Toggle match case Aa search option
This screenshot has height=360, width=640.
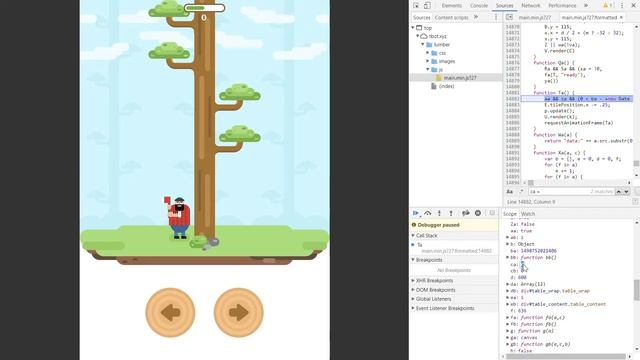[x=510, y=191]
